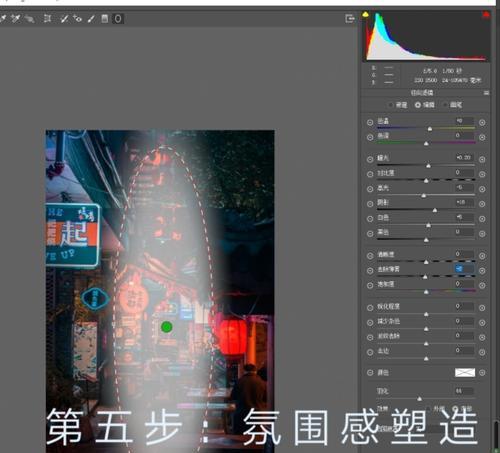This screenshot has width=500, height=453.
Task: Click the green radial filter pin
Action: click(x=167, y=327)
